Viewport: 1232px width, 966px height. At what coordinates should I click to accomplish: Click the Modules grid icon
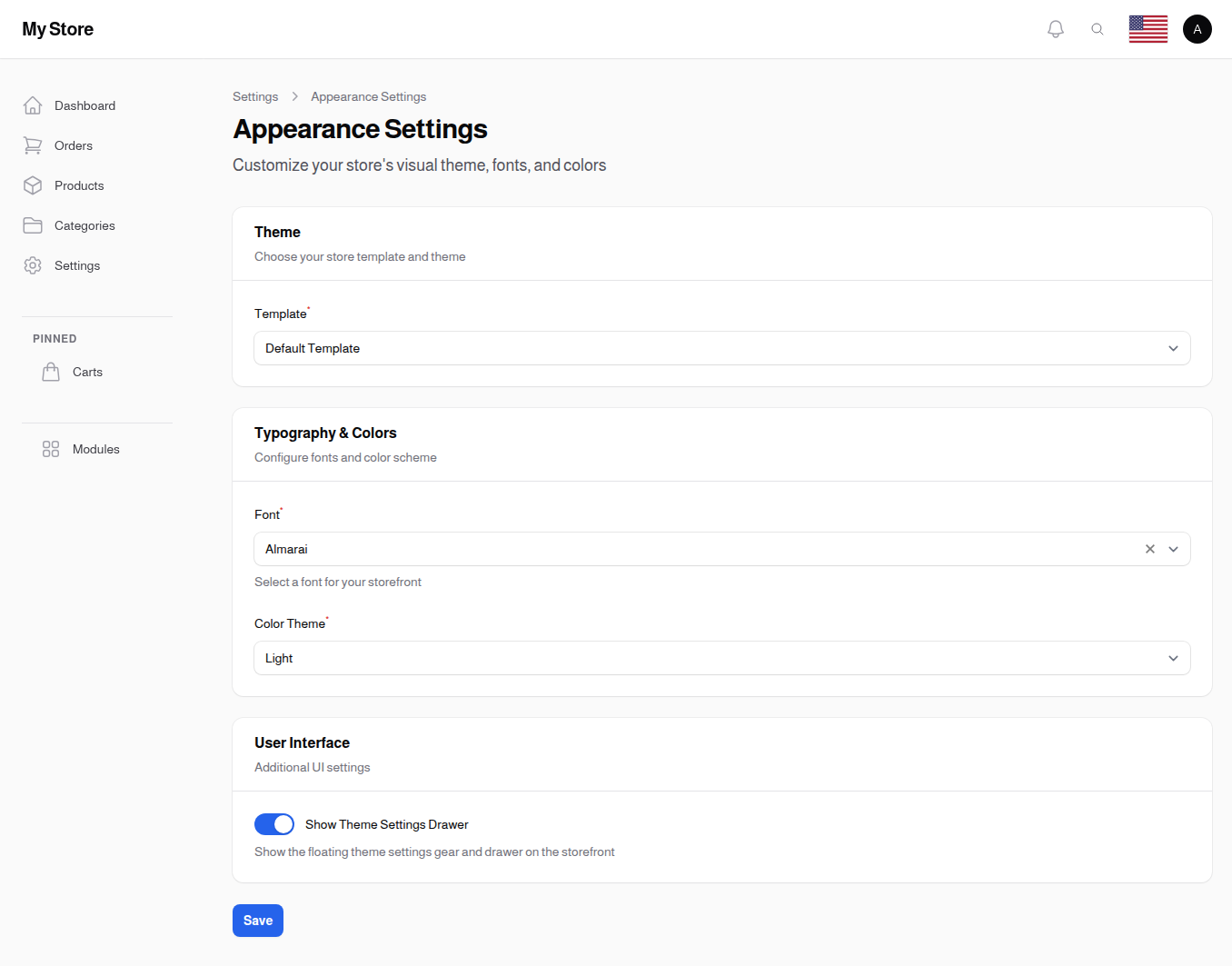(50, 449)
